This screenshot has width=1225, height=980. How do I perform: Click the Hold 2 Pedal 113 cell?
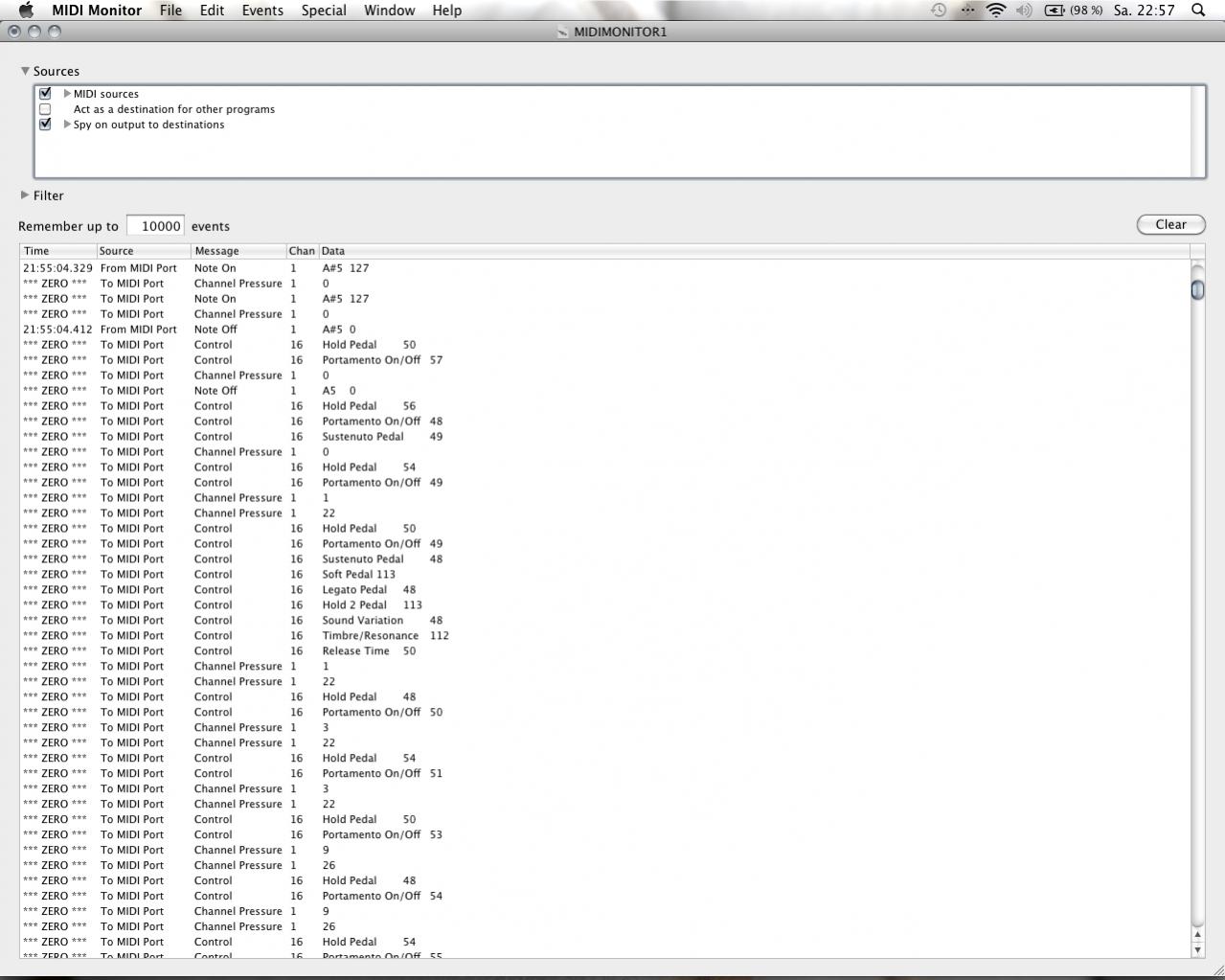click(x=372, y=605)
